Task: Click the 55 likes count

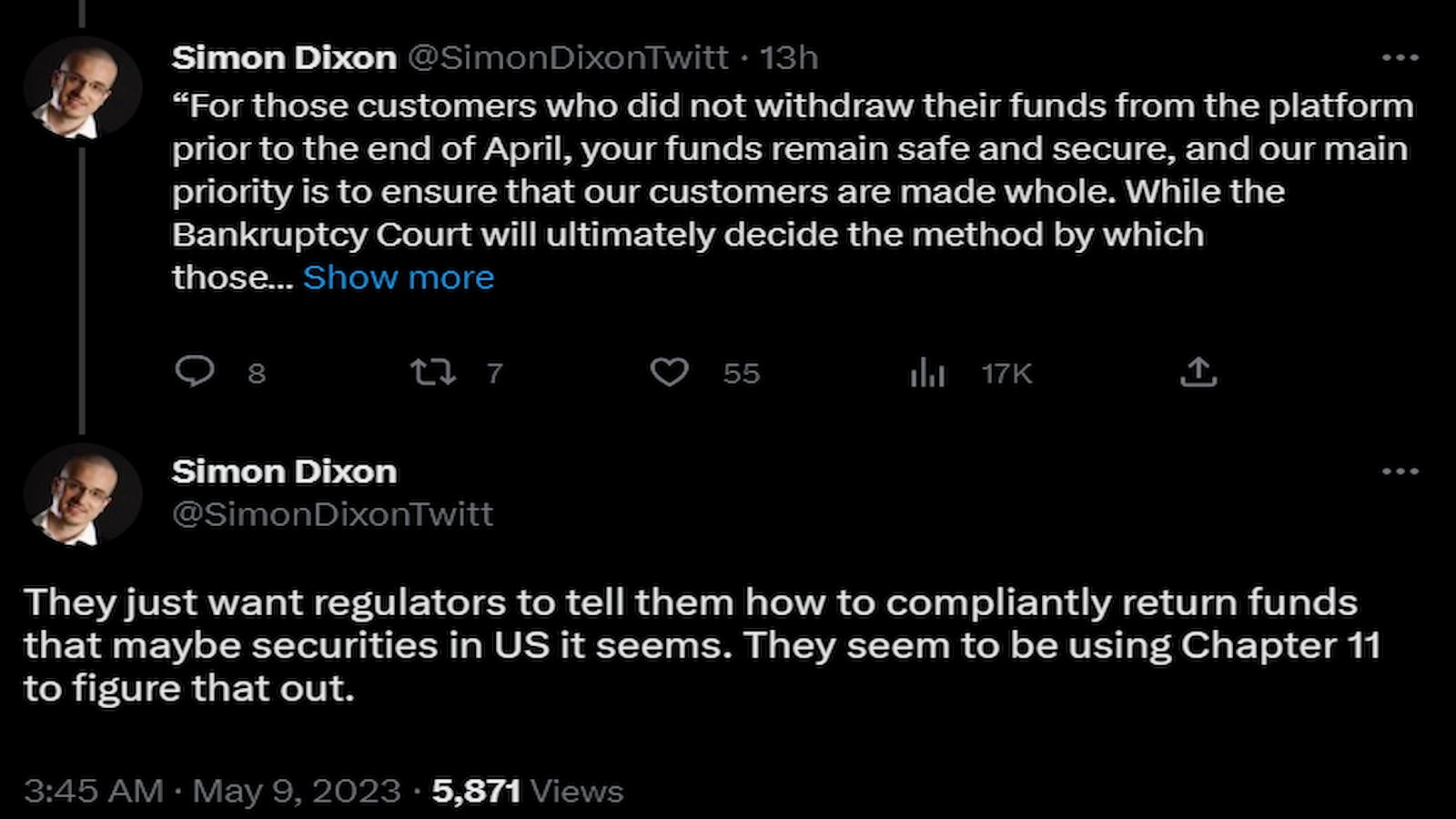Action: pos(743,372)
